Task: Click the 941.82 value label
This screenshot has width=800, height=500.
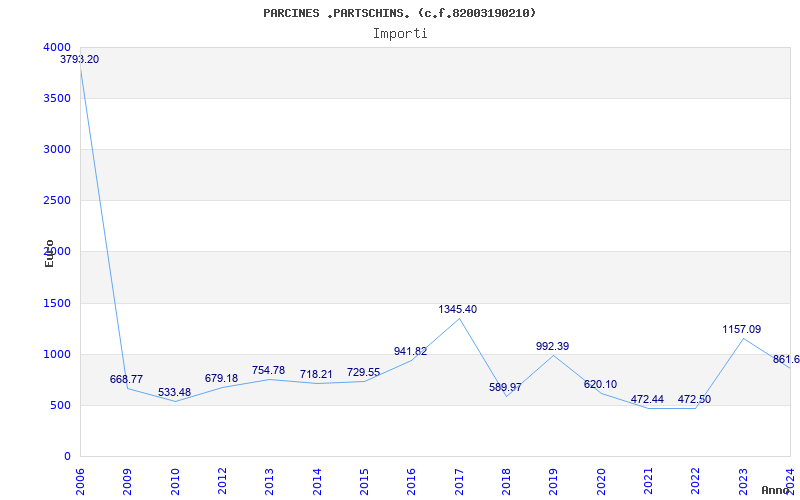Action: click(410, 352)
